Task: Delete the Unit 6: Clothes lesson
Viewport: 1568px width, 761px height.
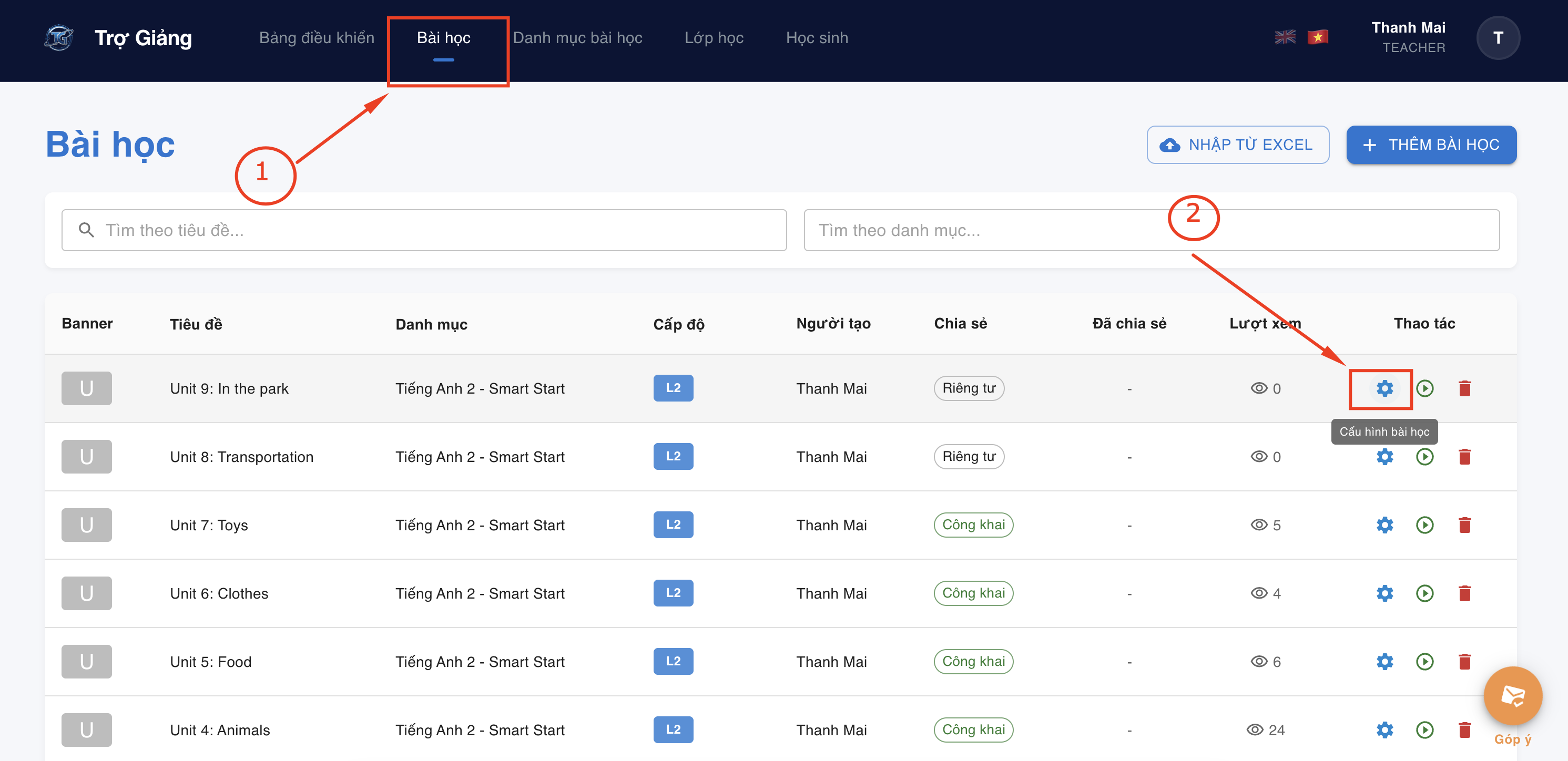Action: [x=1464, y=593]
